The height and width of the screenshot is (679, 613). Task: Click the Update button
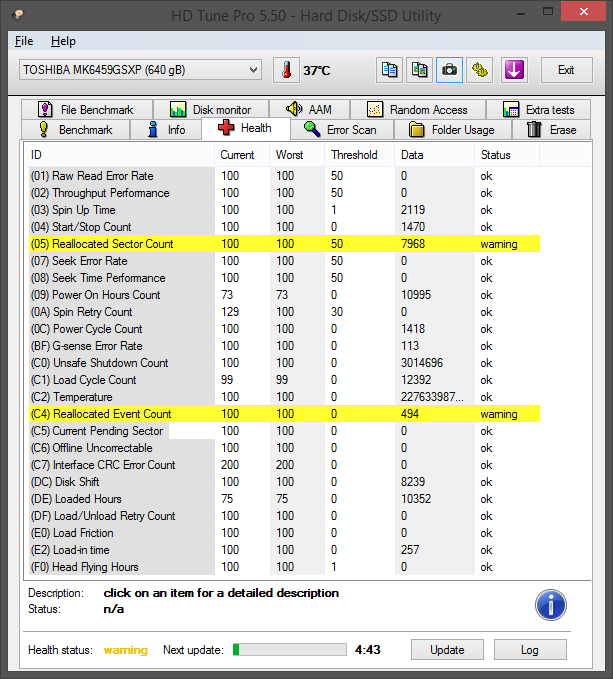[447, 650]
